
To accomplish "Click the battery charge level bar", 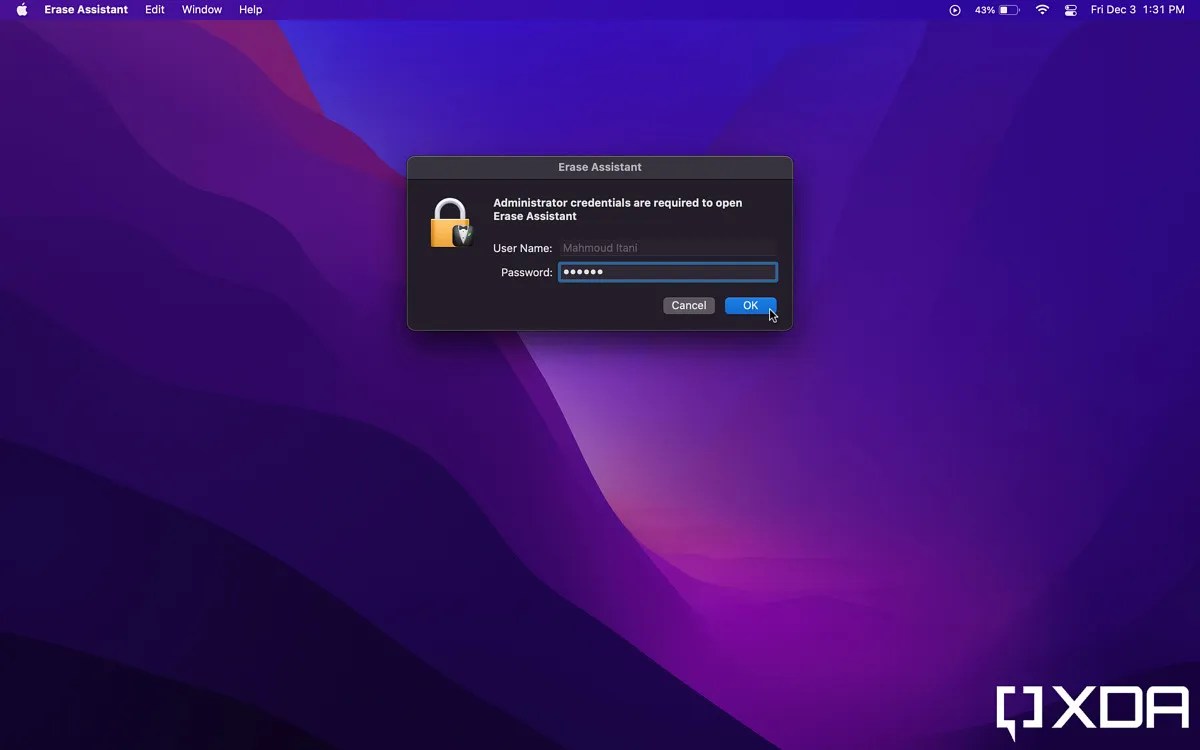I will [1003, 10].
